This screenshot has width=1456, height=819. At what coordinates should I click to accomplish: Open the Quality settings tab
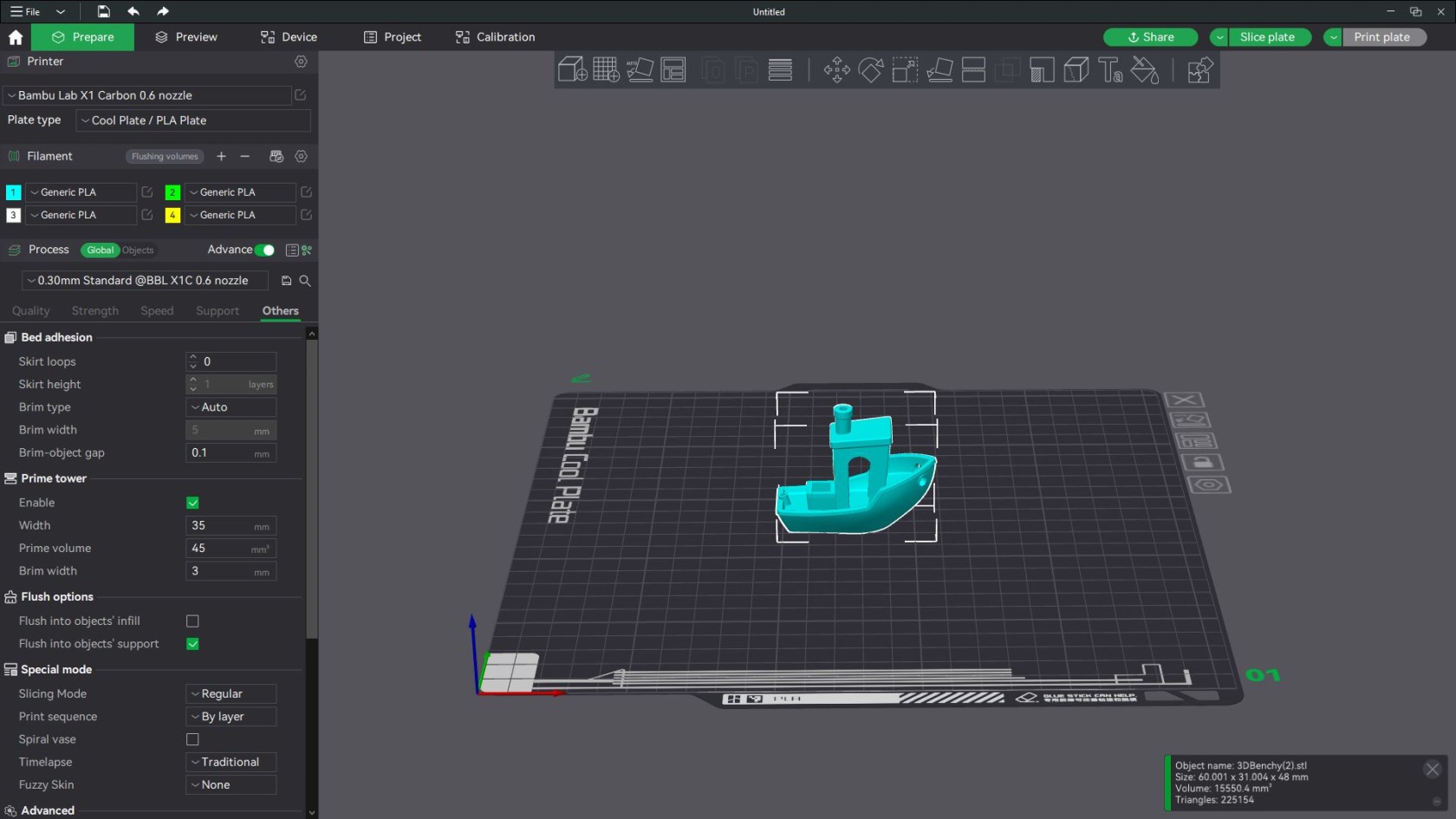click(31, 311)
